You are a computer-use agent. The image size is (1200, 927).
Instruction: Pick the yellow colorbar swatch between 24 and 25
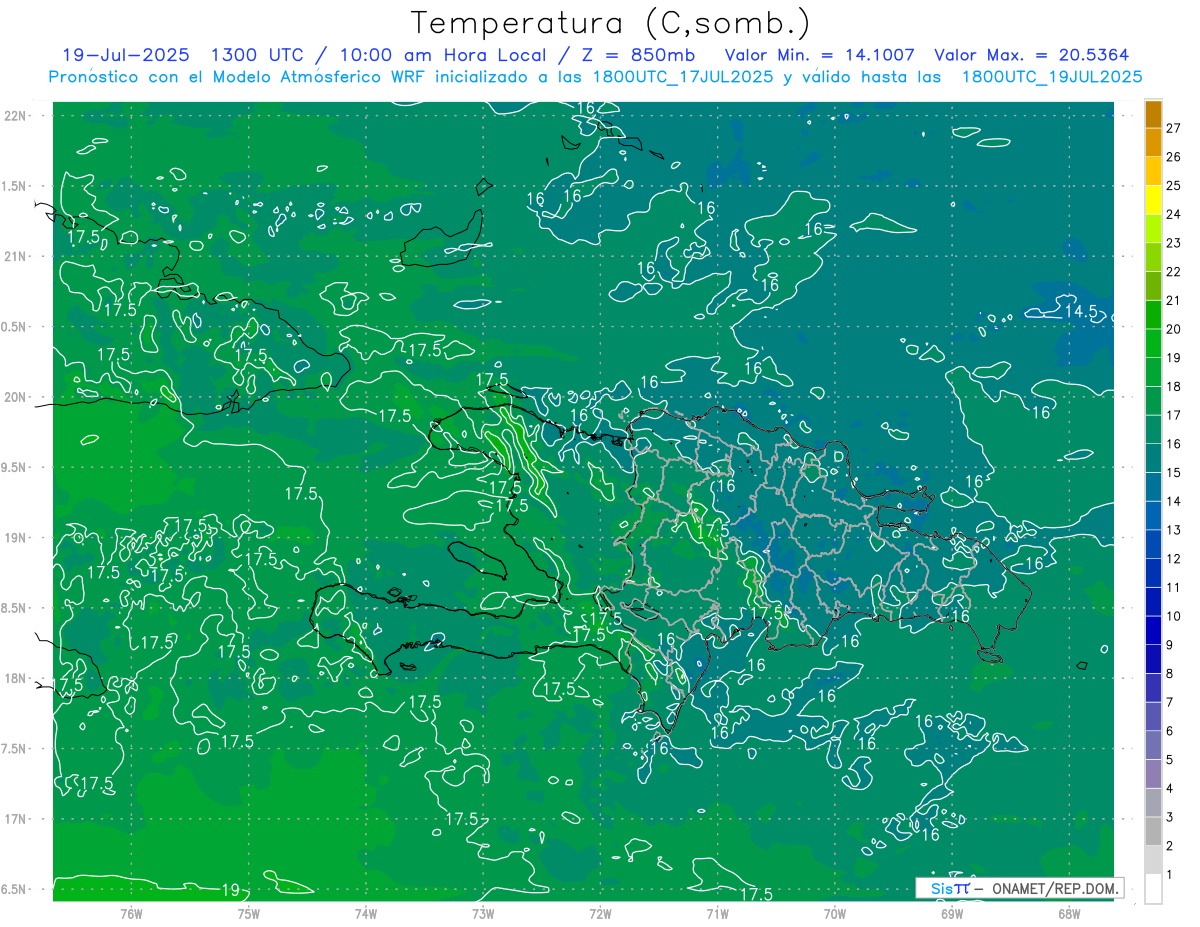tap(1153, 200)
